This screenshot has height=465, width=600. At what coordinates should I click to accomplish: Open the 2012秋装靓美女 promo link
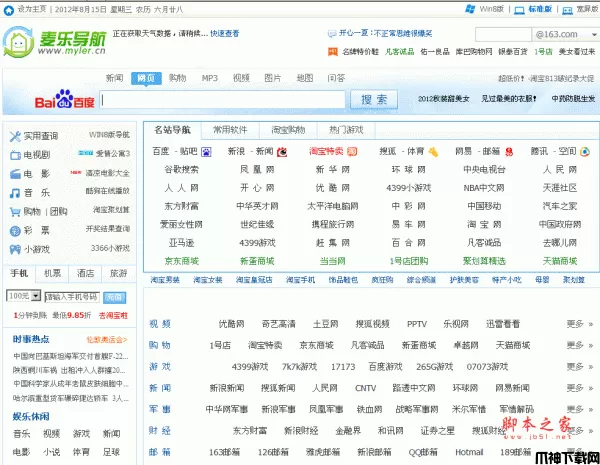pos(443,99)
